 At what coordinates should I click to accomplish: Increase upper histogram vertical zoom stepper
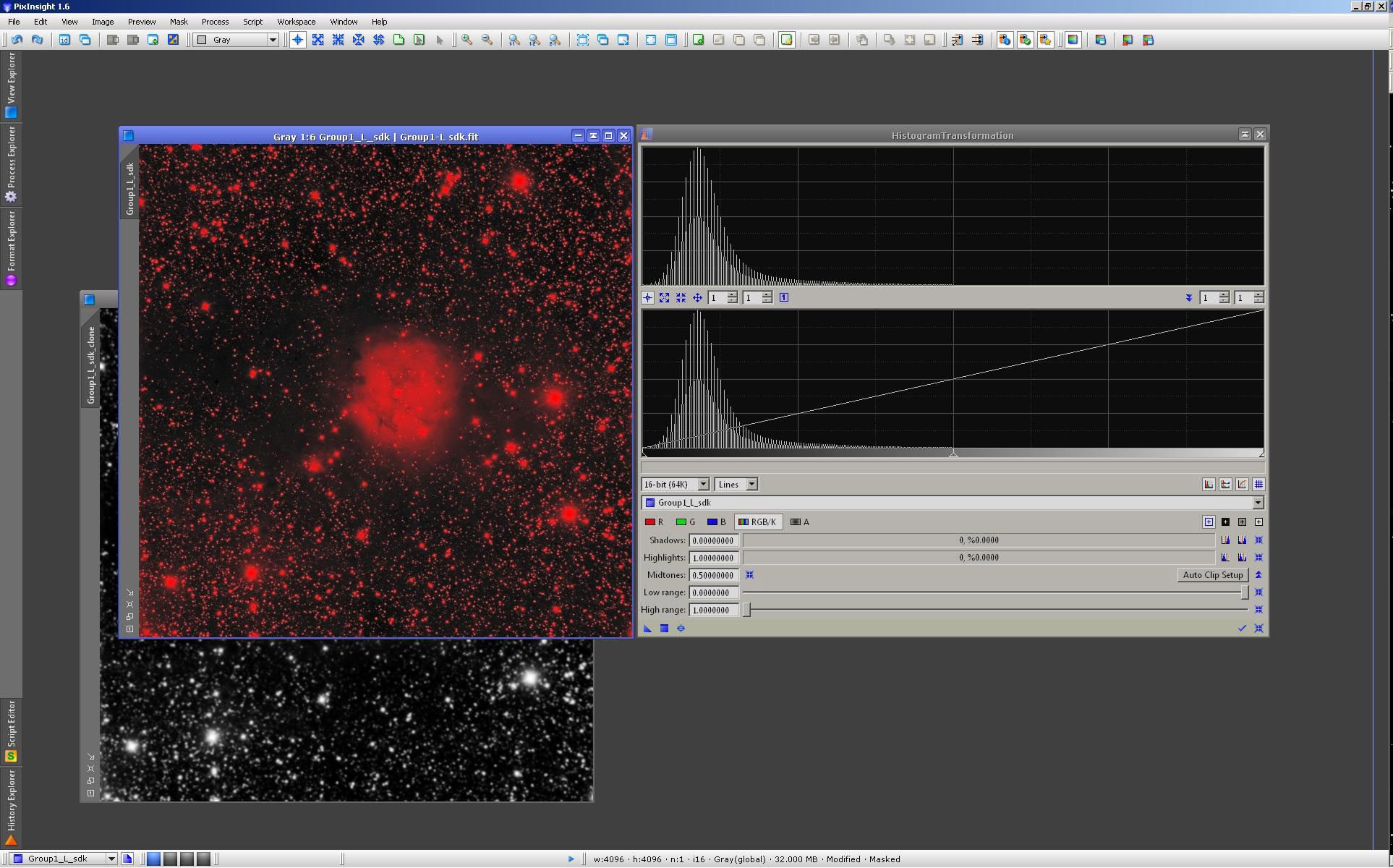1258,294
